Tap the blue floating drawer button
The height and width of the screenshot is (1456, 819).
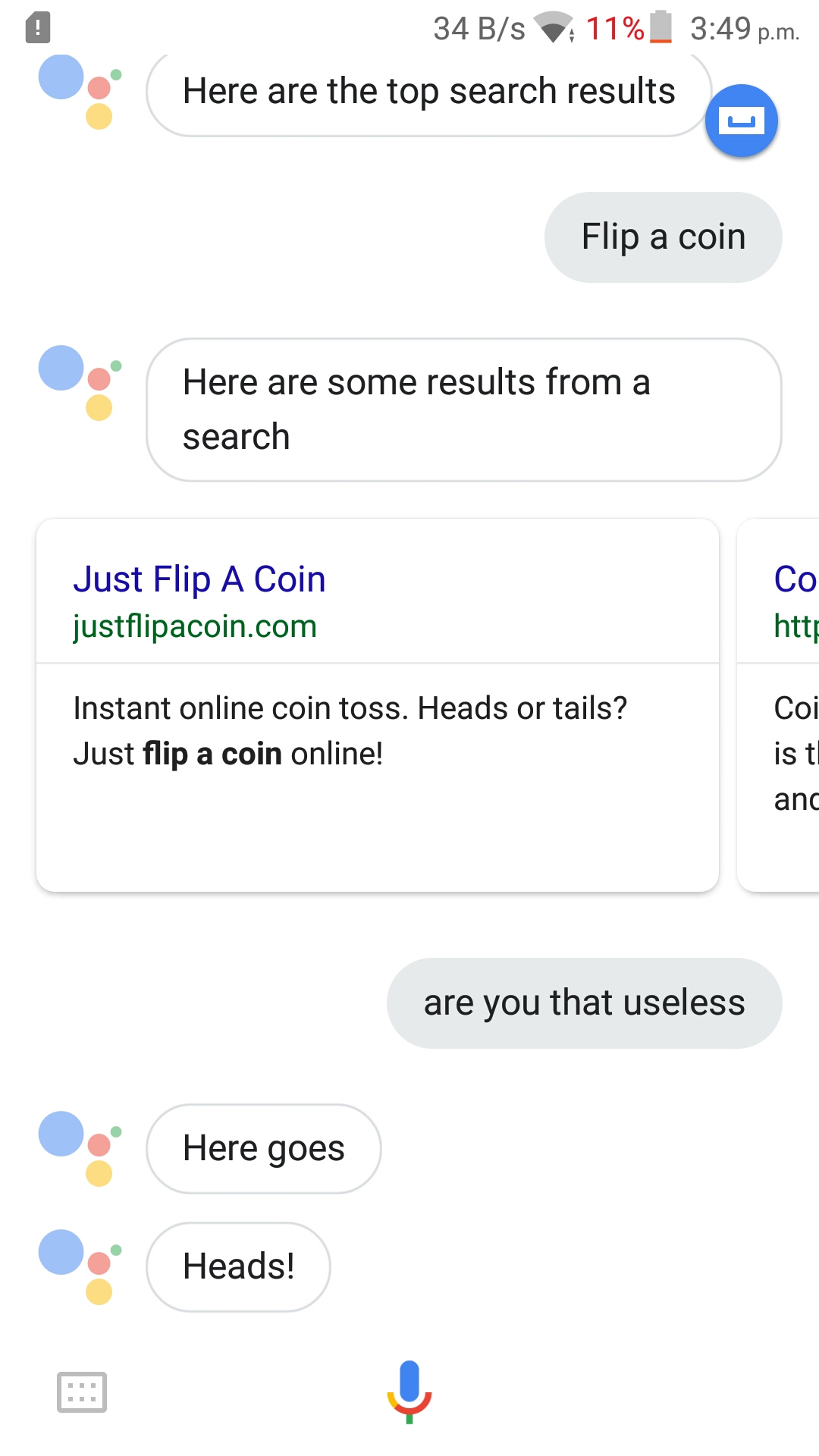coord(742,121)
